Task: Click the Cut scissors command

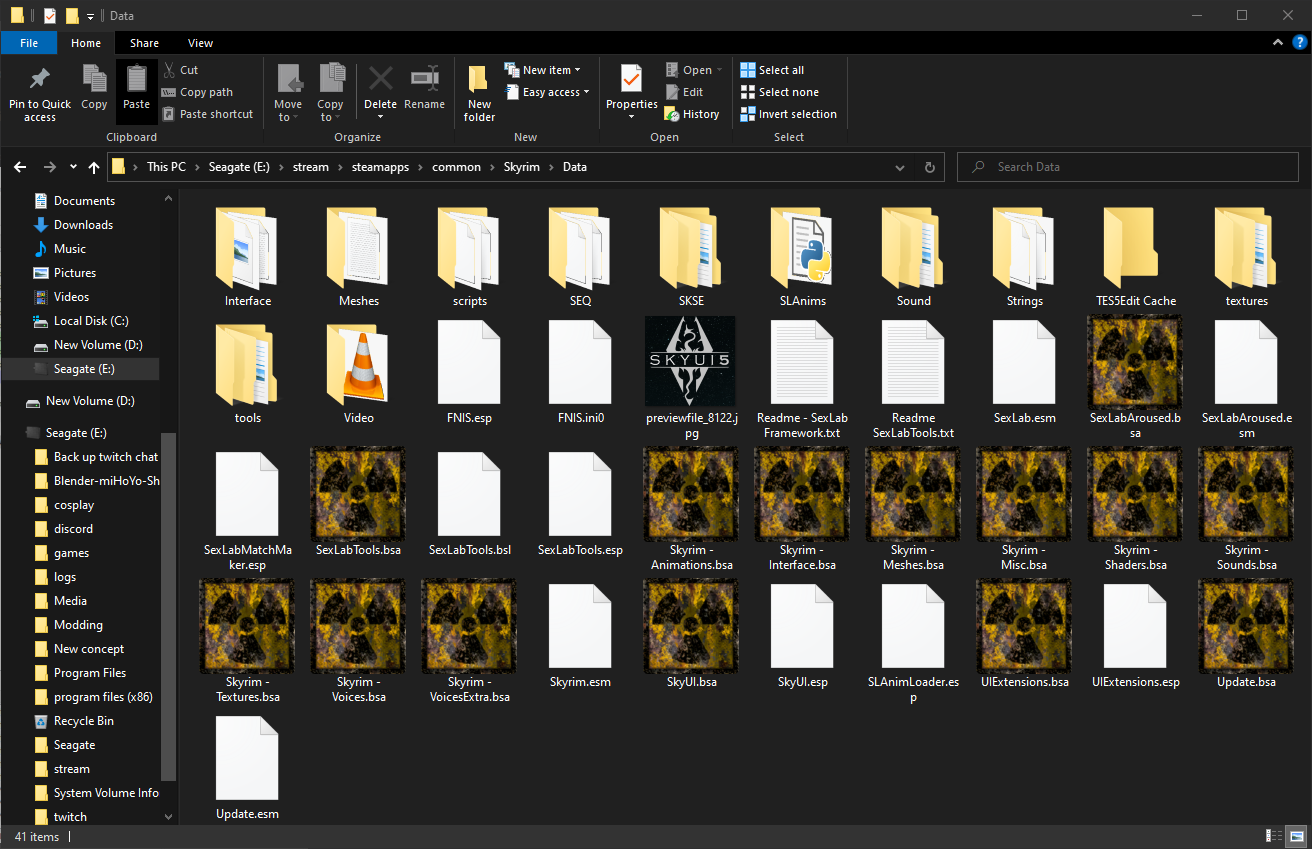Action: coord(181,70)
